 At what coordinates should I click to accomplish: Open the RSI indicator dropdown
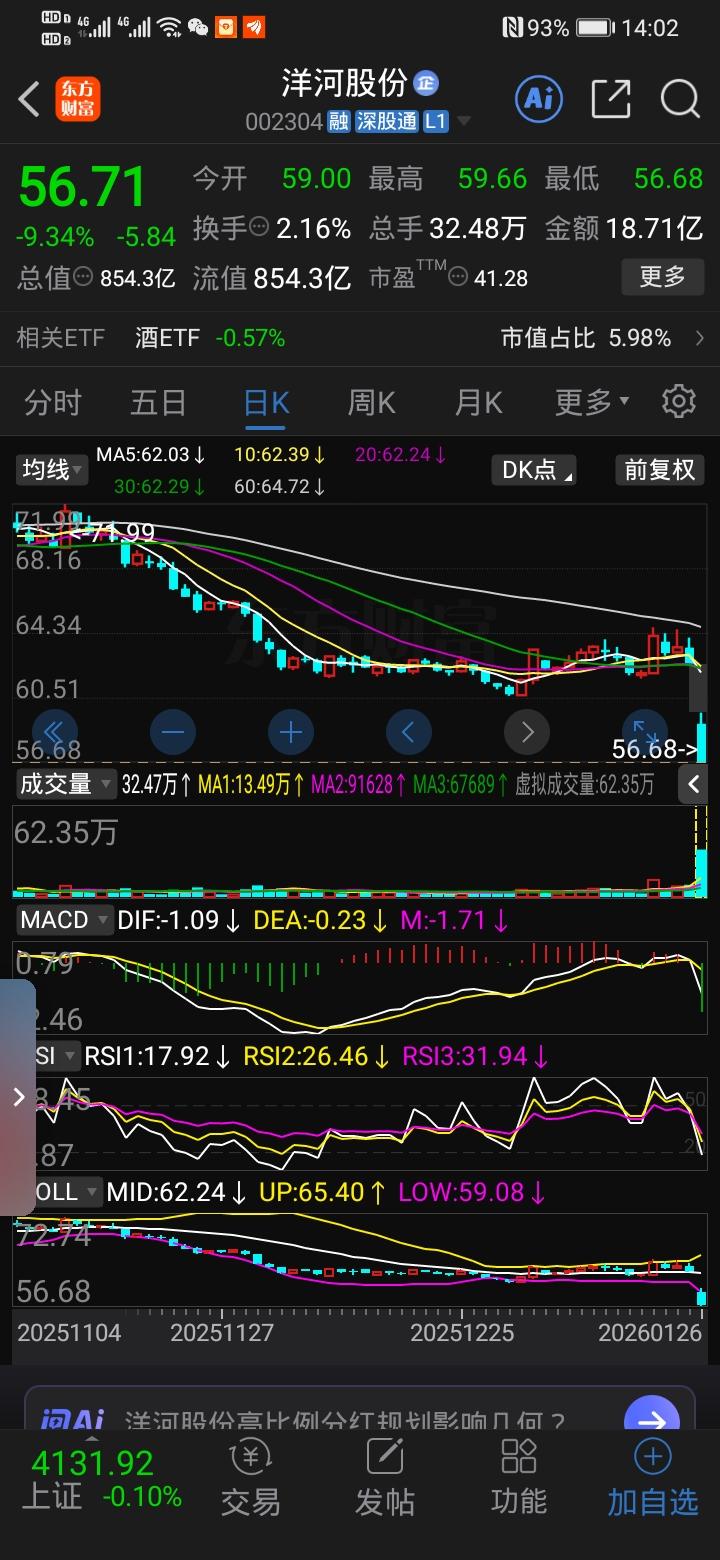click(x=58, y=1055)
